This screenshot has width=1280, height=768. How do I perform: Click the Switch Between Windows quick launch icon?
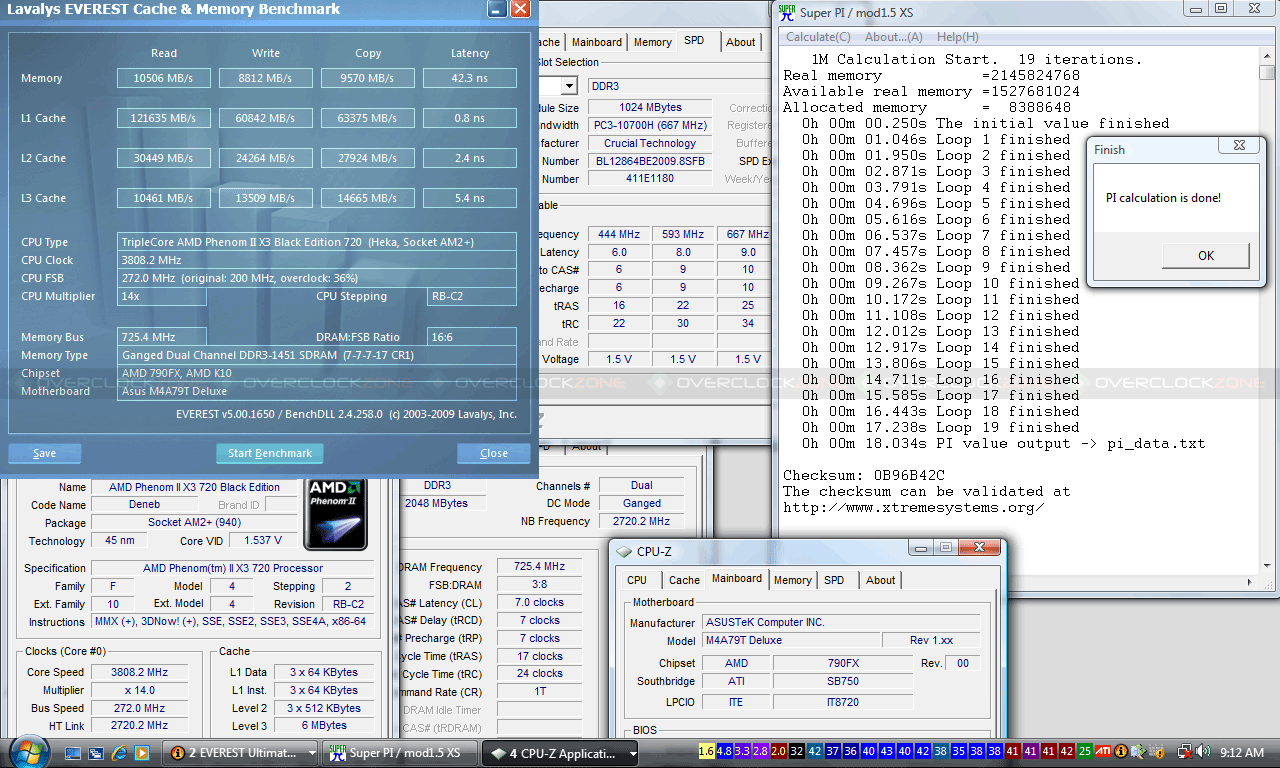click(x=97, y=752)
